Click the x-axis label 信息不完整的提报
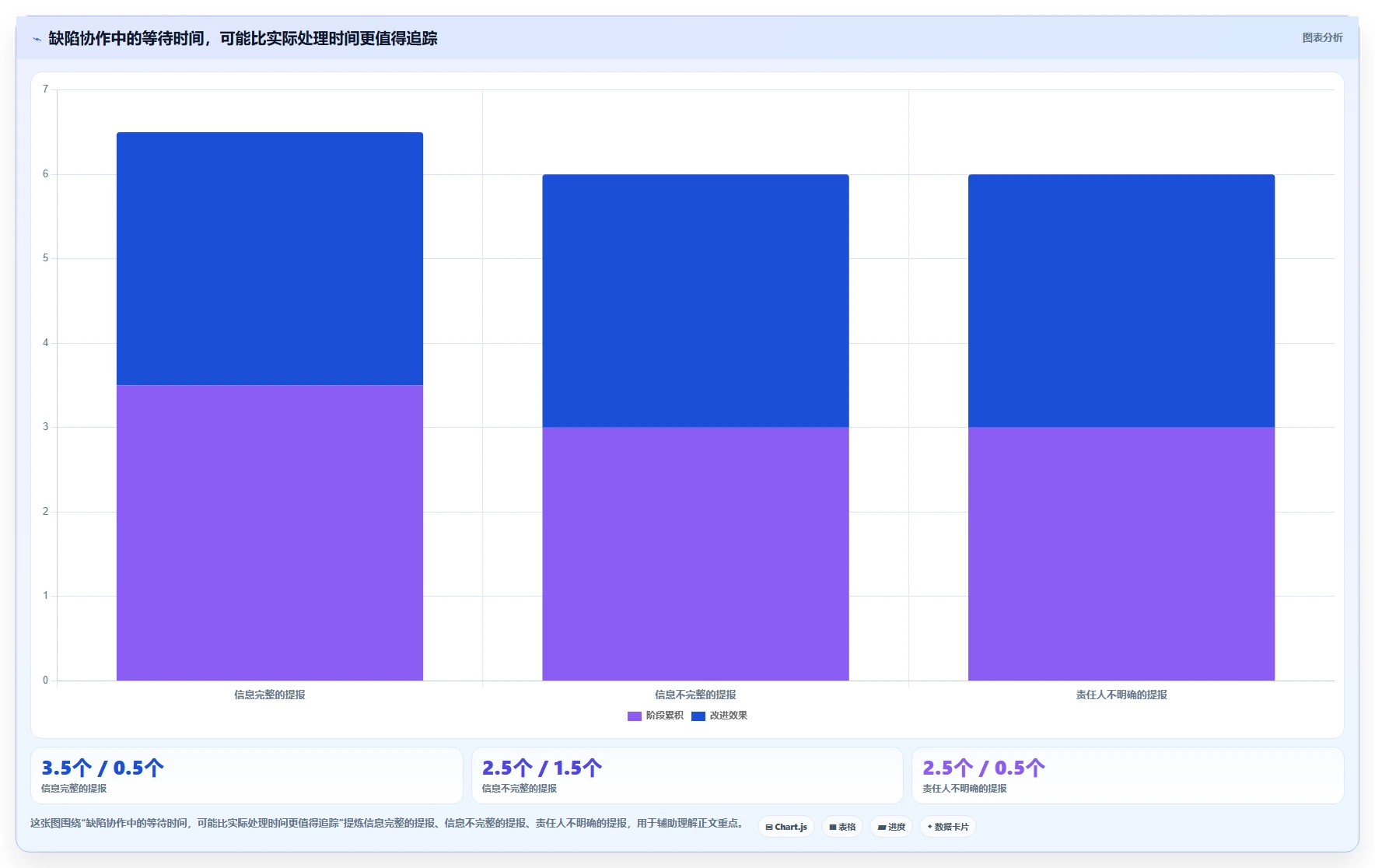This screenshot has height=868, width=1375. tap(695, 695)
